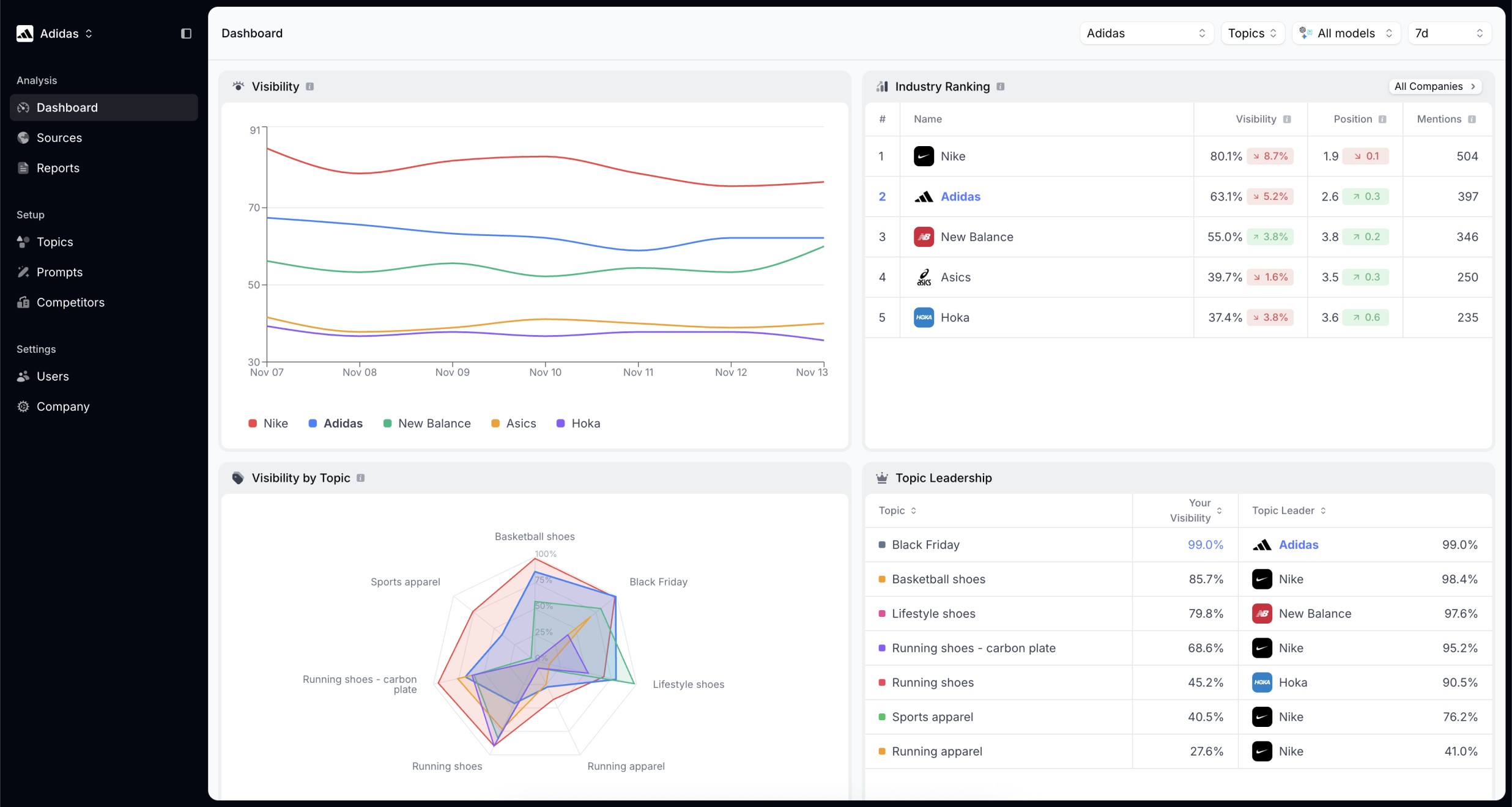Screen dimensions: 1512x807
Task: Open the Adidas workspace switcher in sidebar
Action: tap(55, 34)
